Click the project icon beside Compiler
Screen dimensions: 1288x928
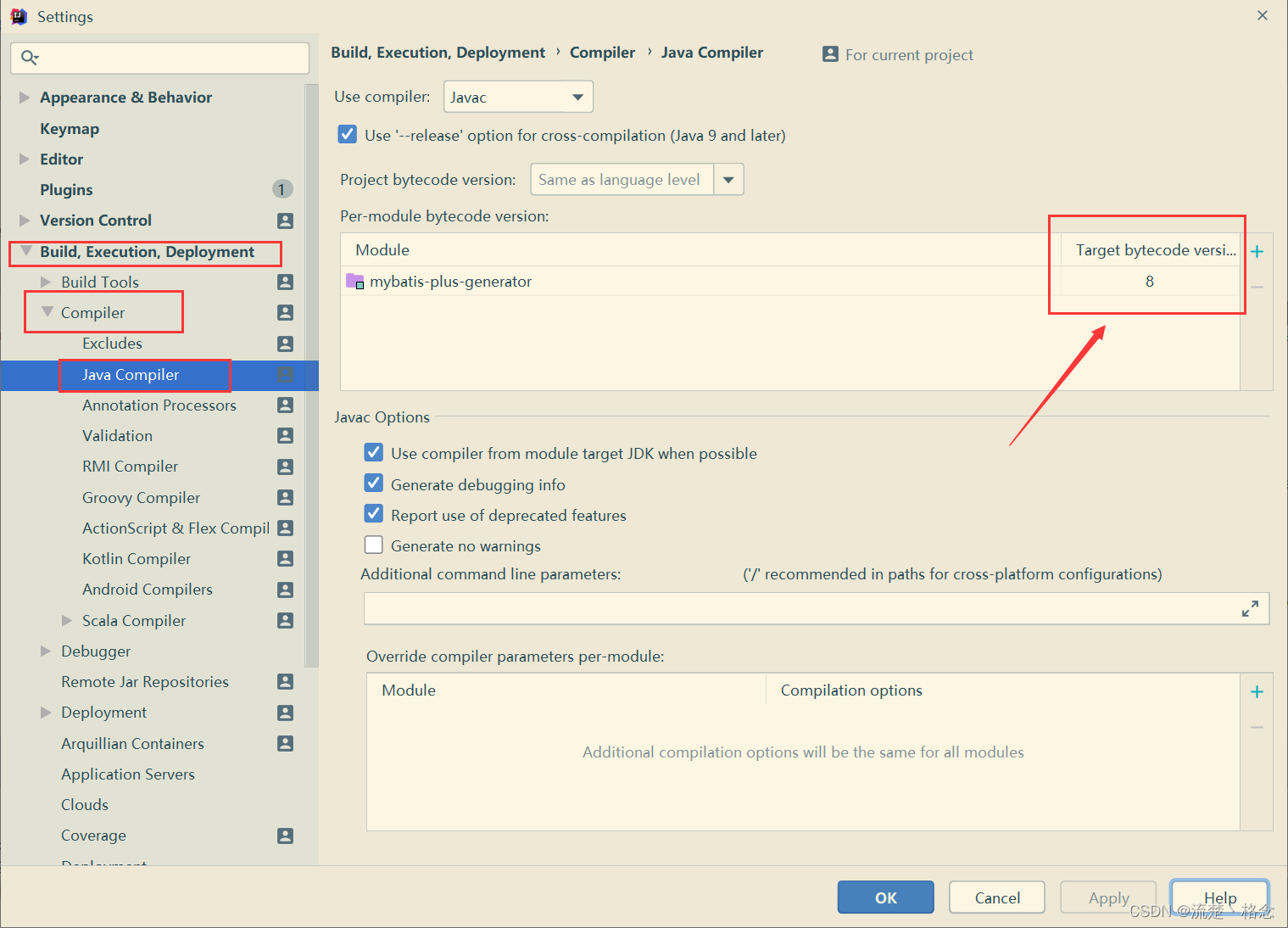point(285,313)
